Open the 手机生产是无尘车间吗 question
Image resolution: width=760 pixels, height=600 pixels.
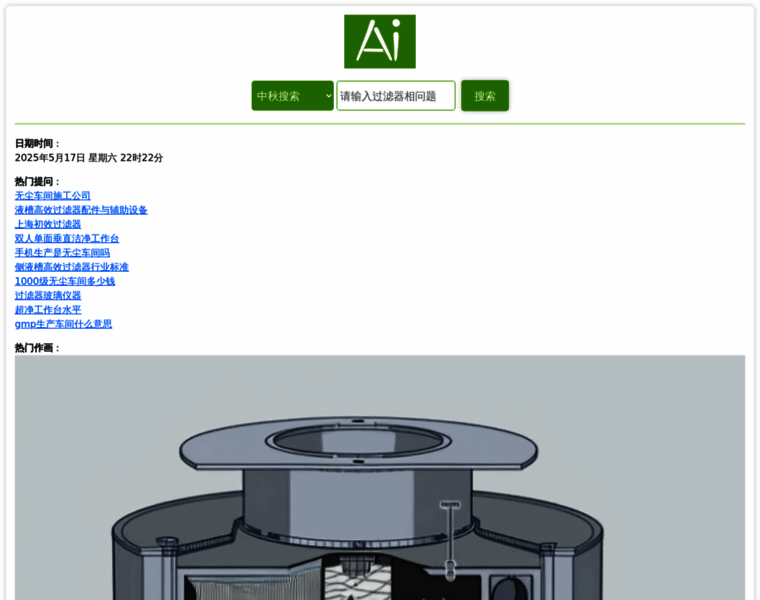(62, 253)
